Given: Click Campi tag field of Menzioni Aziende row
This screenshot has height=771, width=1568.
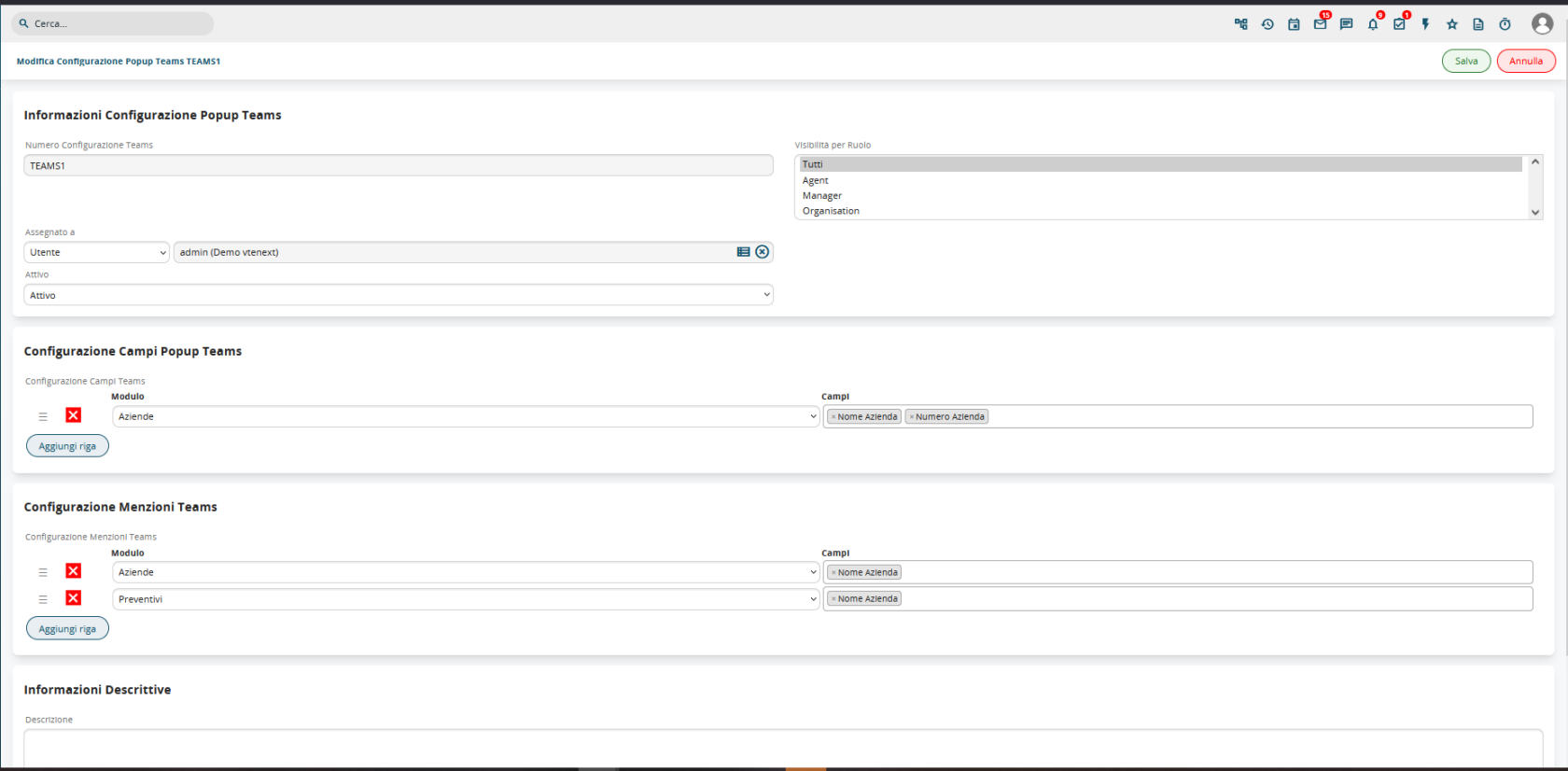Looking at the screenshot, I should pyautogui.click(x=1178, y=572).
